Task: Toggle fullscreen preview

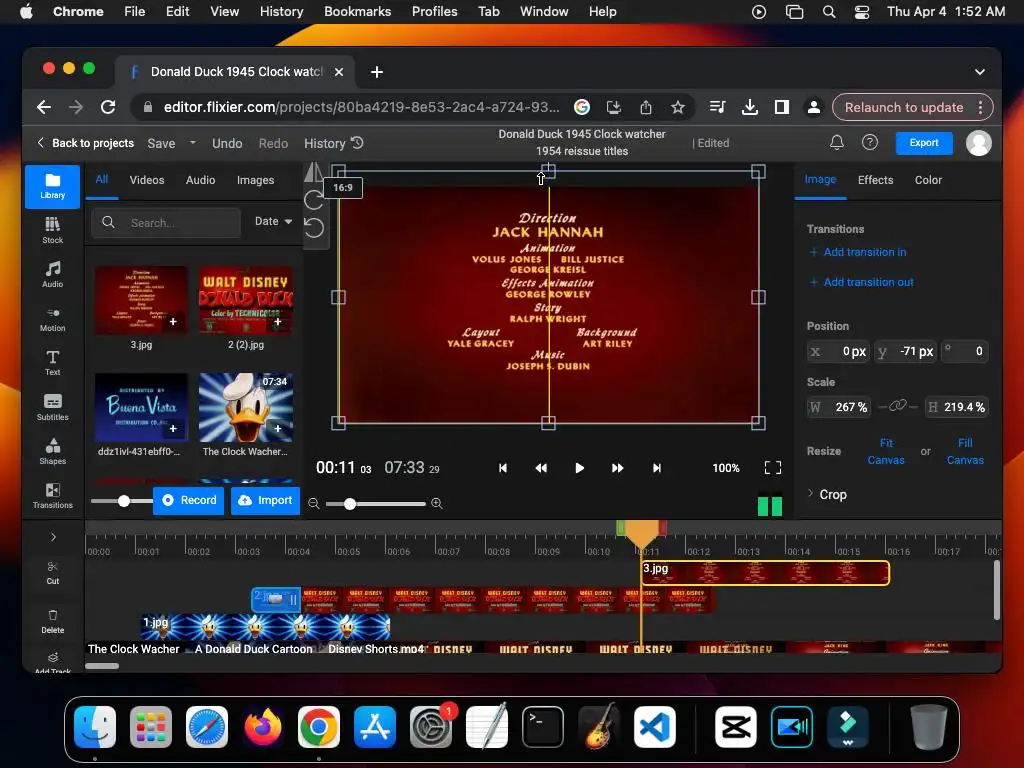Action: click(773, 468)
